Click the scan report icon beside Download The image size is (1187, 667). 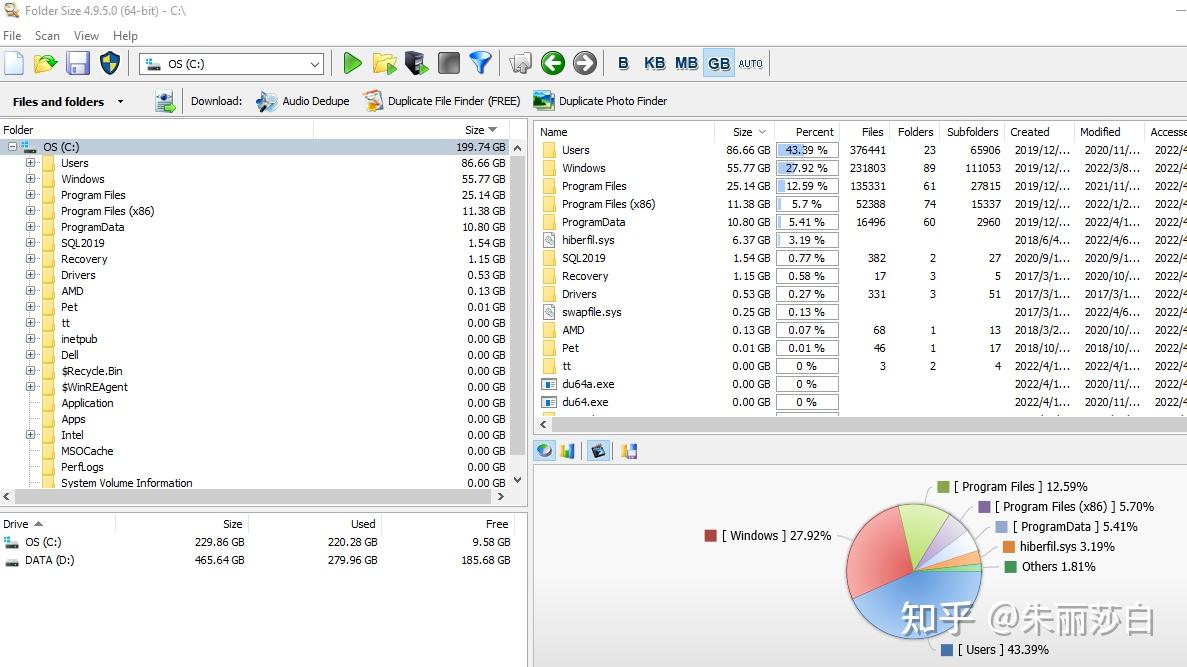click(x=165, y=101)
